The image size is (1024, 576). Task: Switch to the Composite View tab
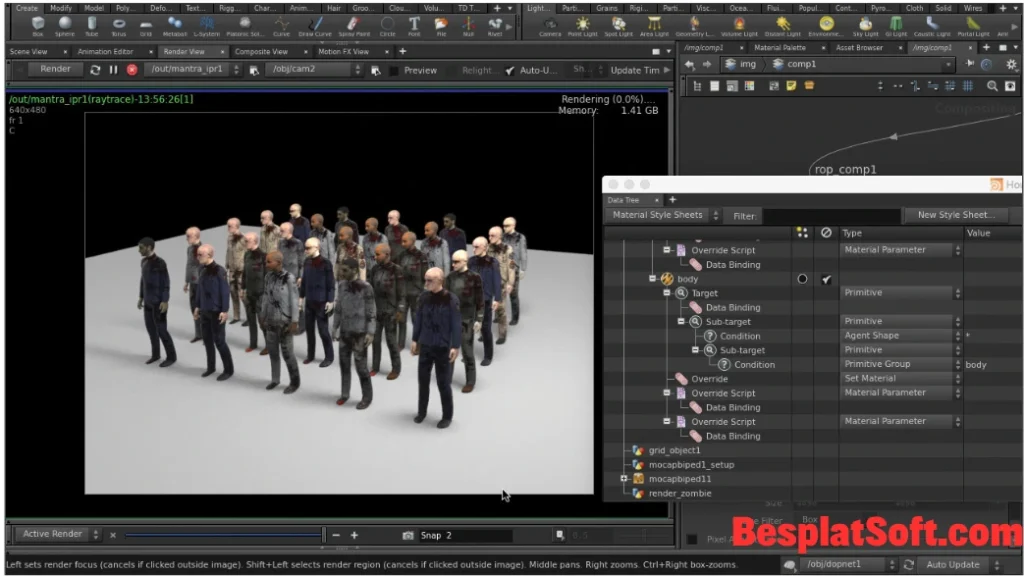pos(263,50)
